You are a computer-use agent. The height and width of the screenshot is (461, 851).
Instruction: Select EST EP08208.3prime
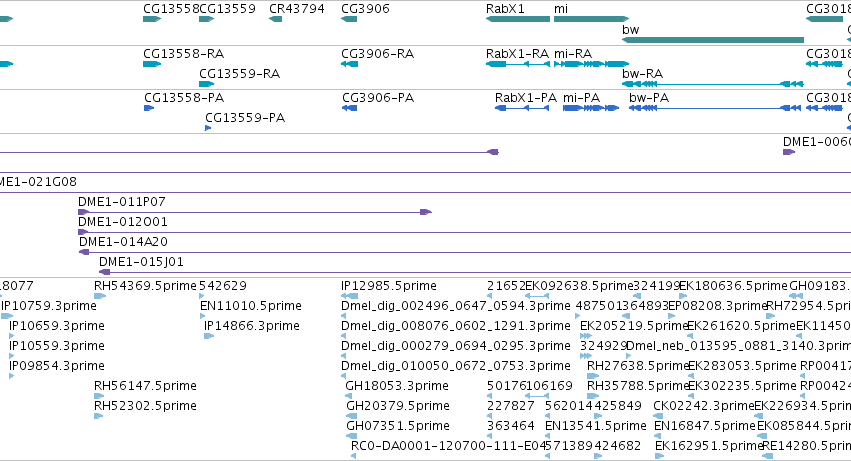672,316
